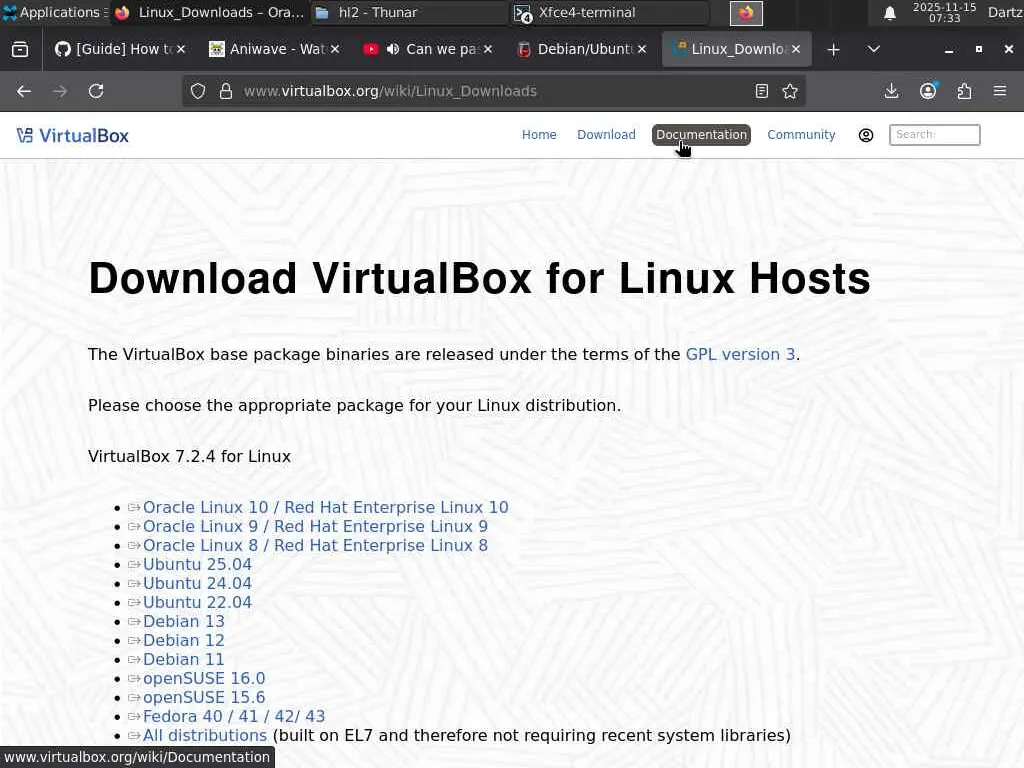
Task: Click the panel date and time clock
Action: pos(944,12)
